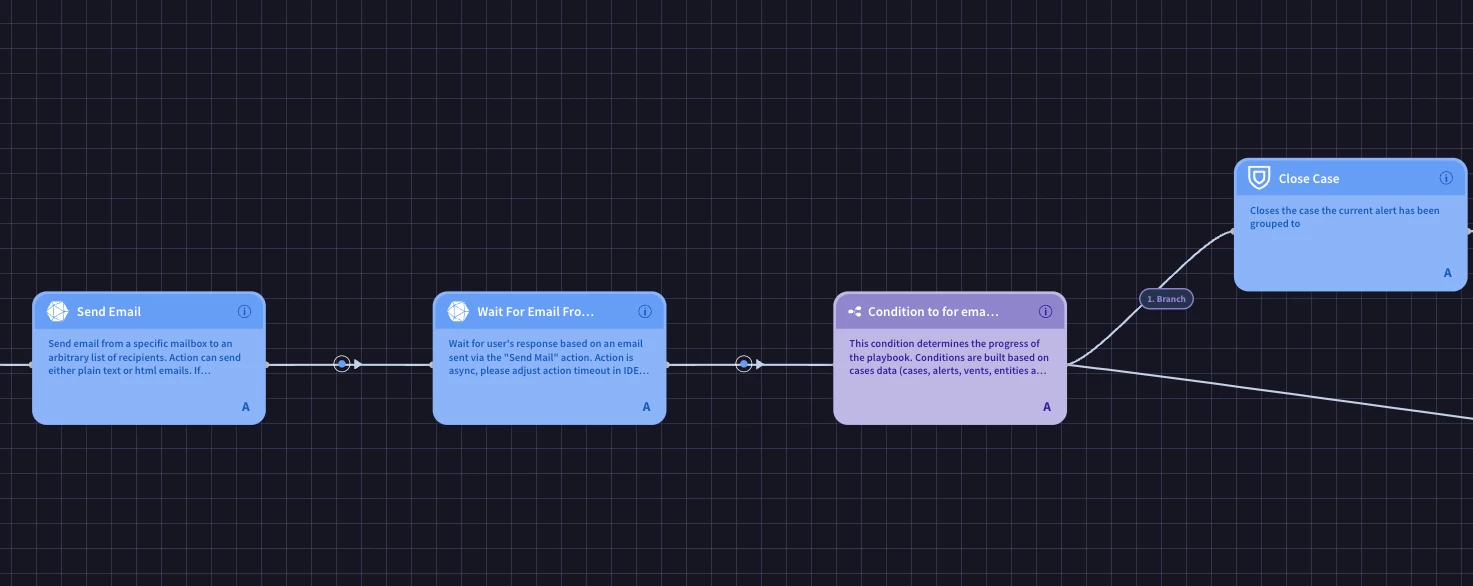Select the Close Case node title
This screenshot has width=1473, height=586.
1309,179
